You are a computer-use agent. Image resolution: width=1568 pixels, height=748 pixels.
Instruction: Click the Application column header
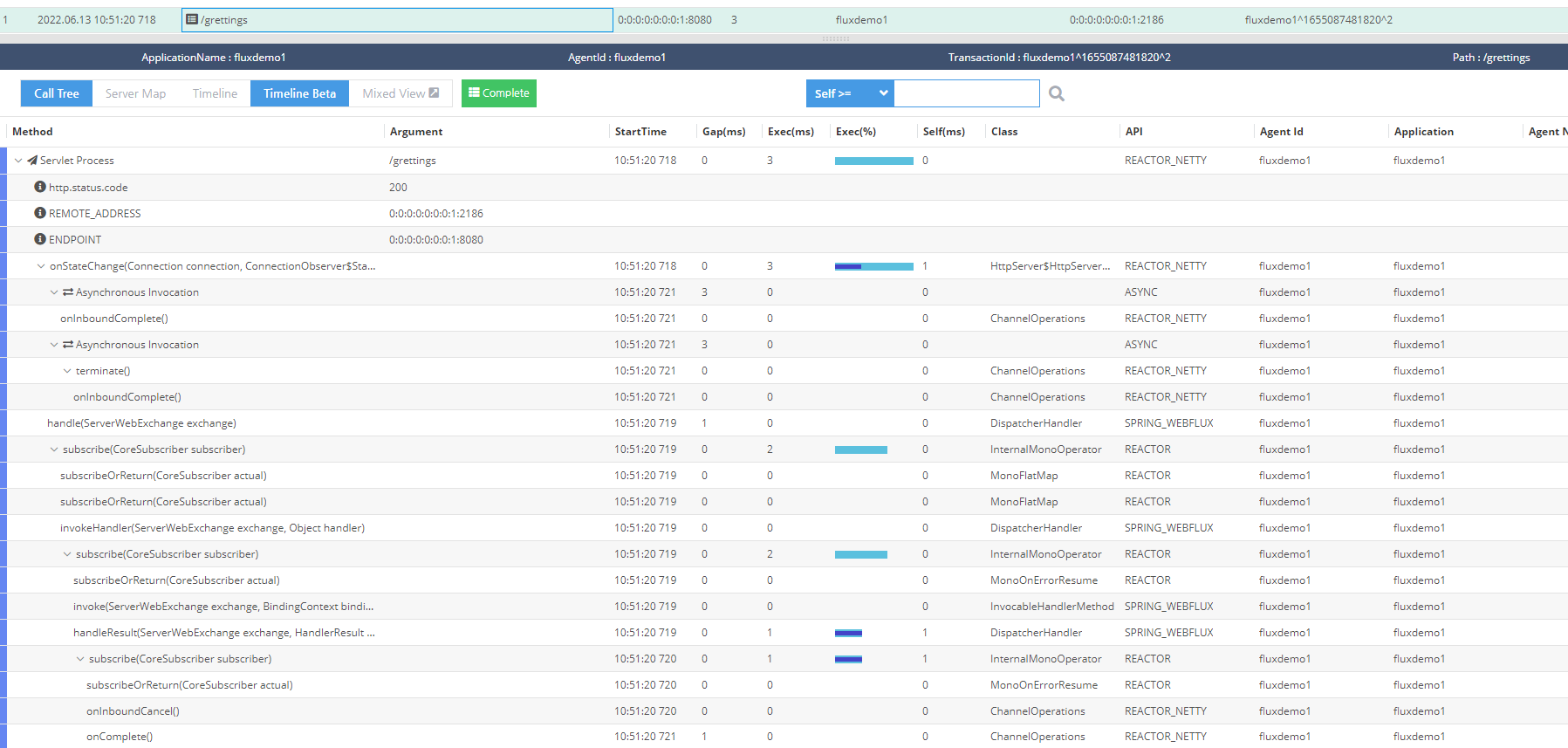(x=1424, y=132)
